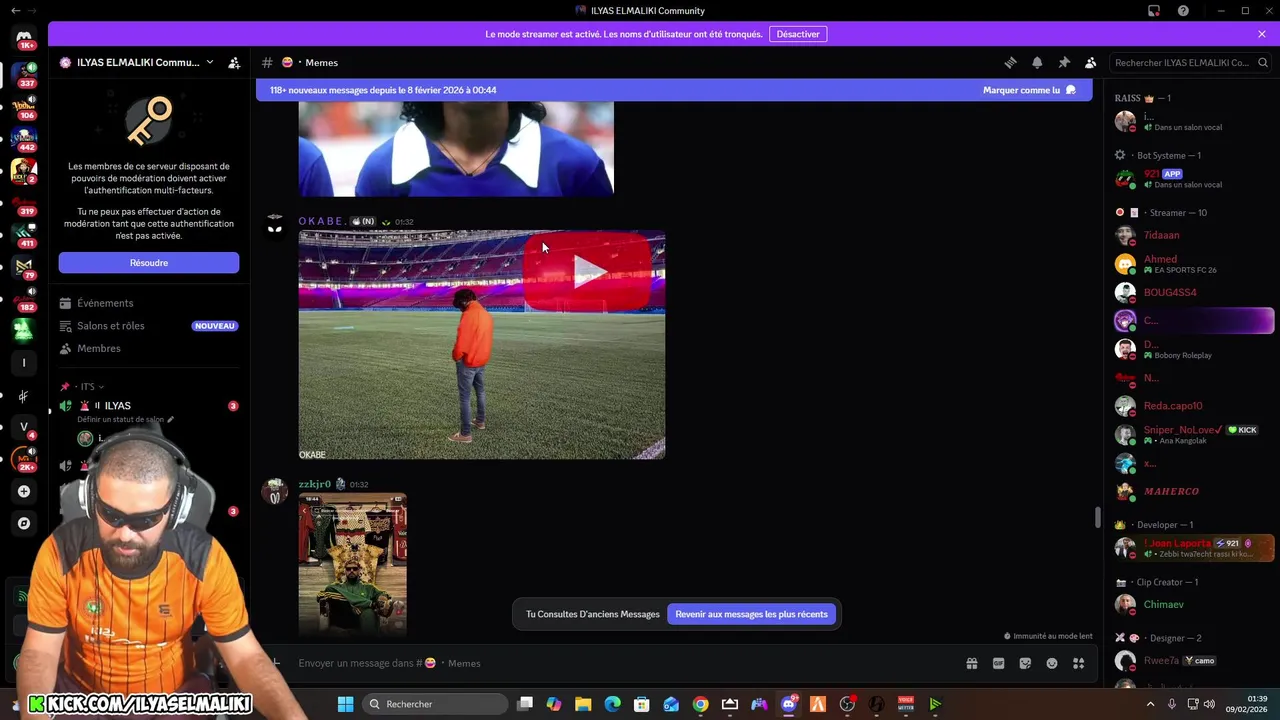This screenshot has width=1280, height=720.
Task: Open notification settings bell icon
Action: coord(1037,62)
